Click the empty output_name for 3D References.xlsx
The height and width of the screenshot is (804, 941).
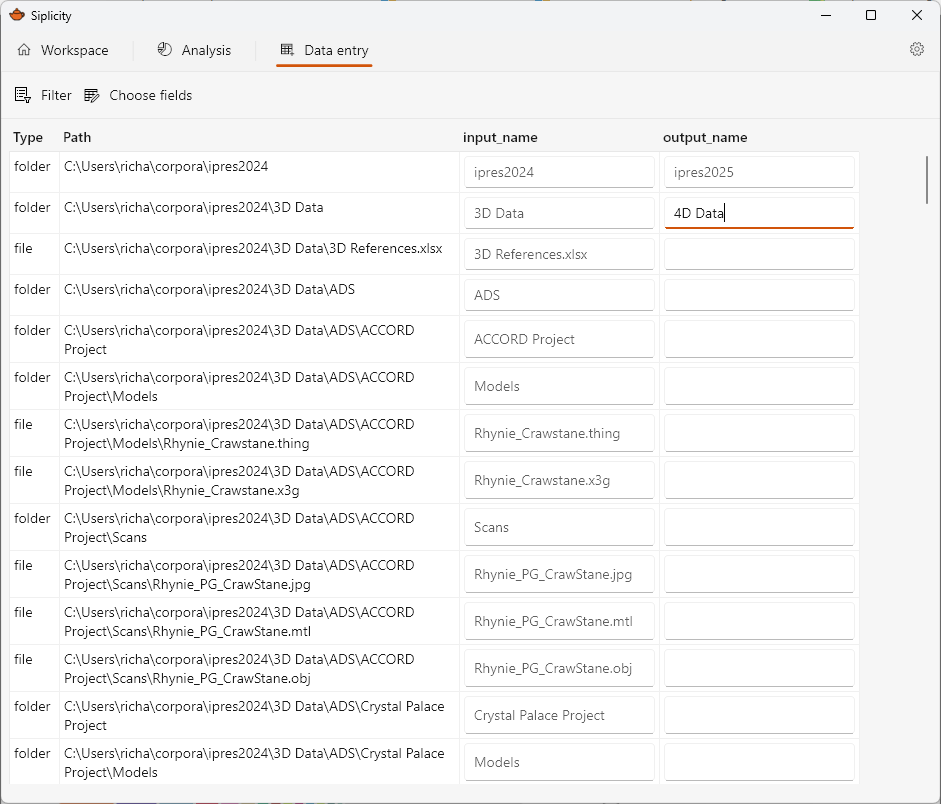759,253
